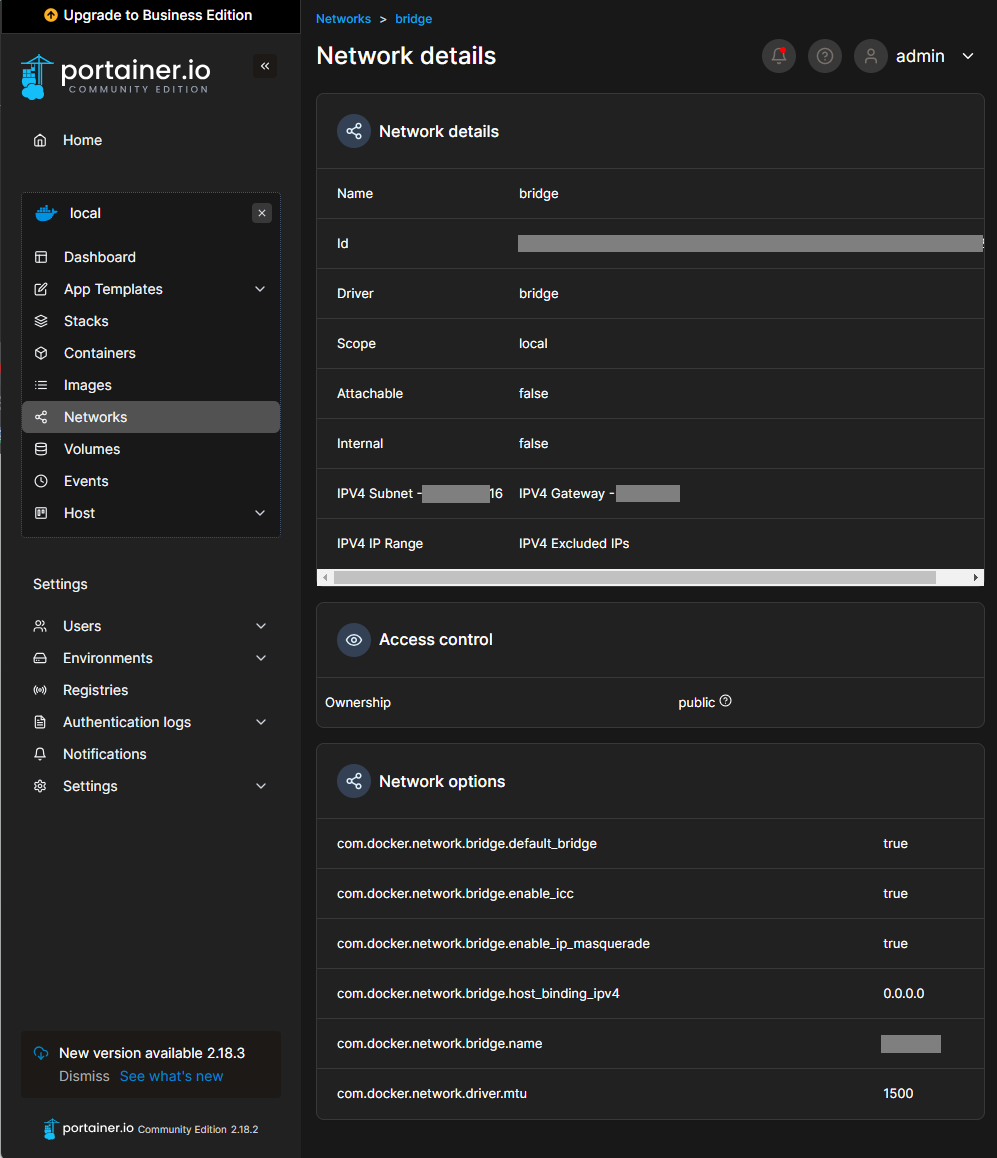Click the Events clock icon
This screenshot has height=1158, width=997.
tap(41, 482)
